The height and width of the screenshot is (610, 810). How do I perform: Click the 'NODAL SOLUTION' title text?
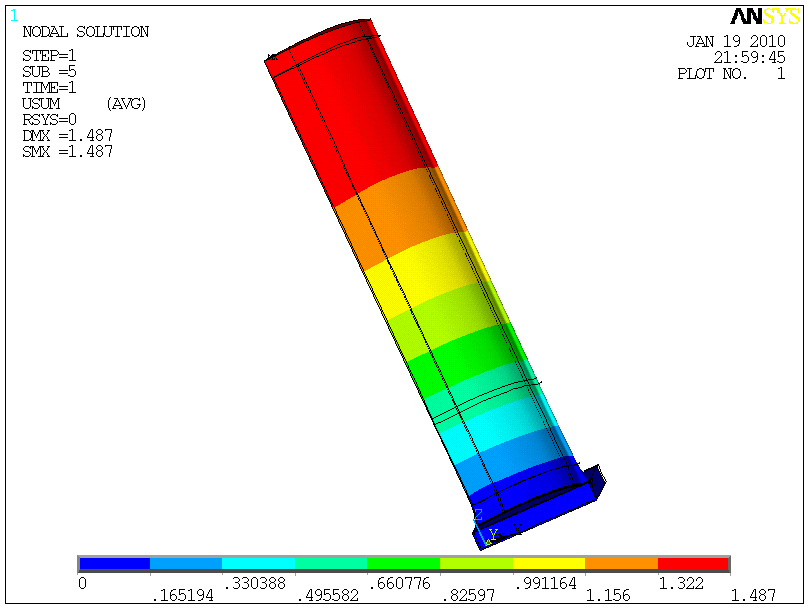[86, 32]
